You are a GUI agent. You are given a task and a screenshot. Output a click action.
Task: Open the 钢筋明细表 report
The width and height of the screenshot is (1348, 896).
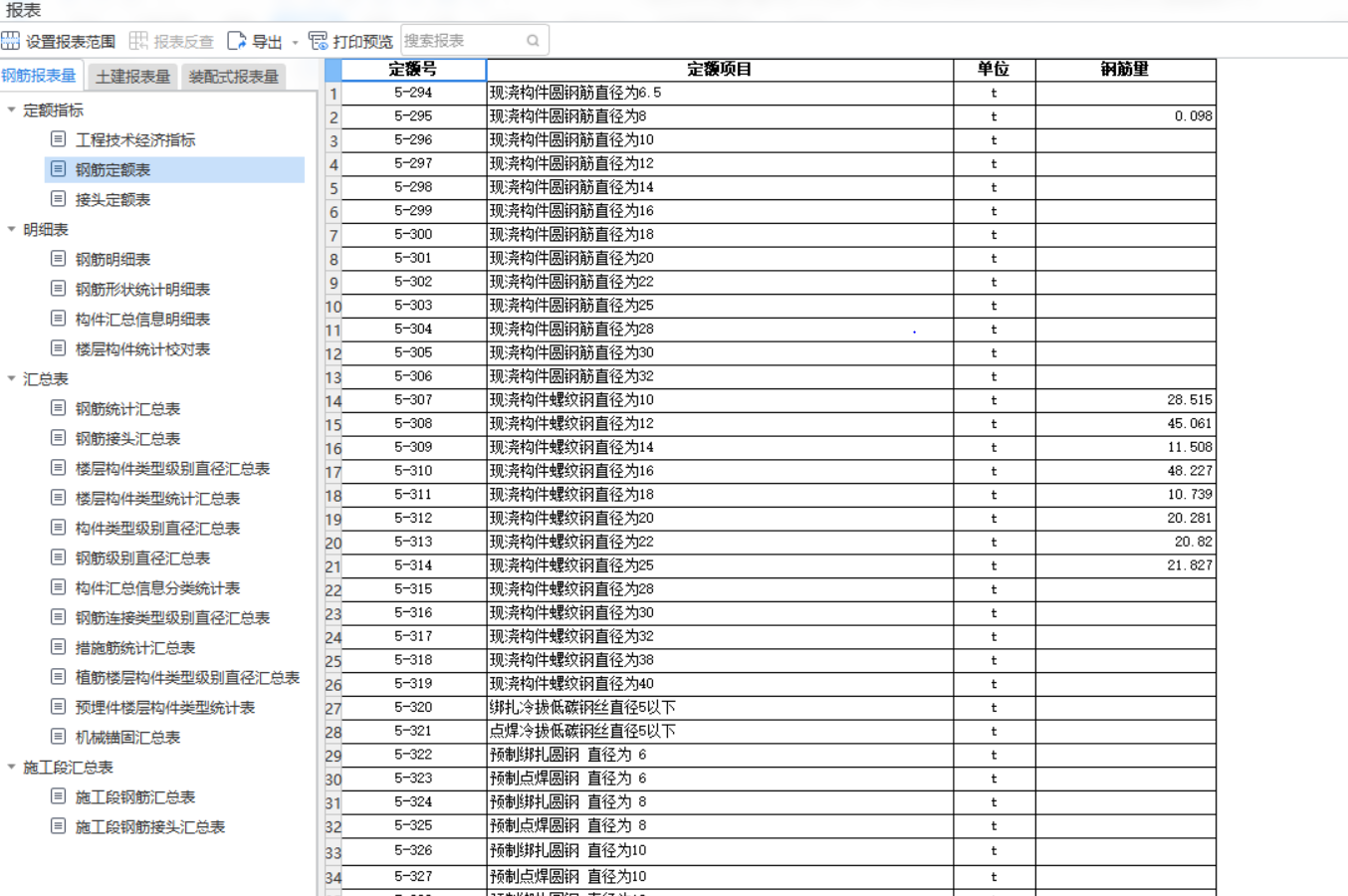click(x=113, y=260)
